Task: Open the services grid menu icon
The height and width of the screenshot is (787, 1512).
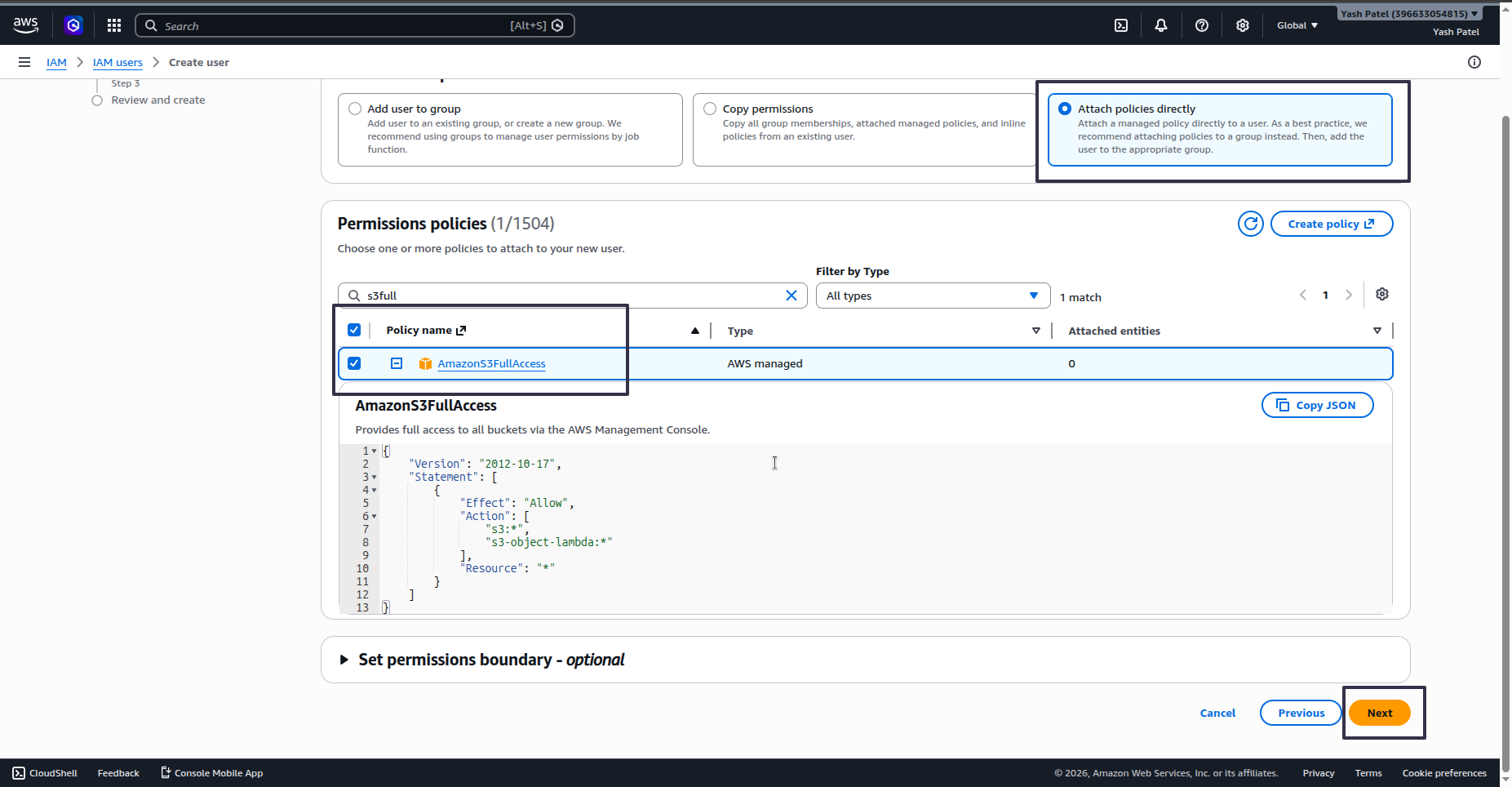Action: pos(114,25)
